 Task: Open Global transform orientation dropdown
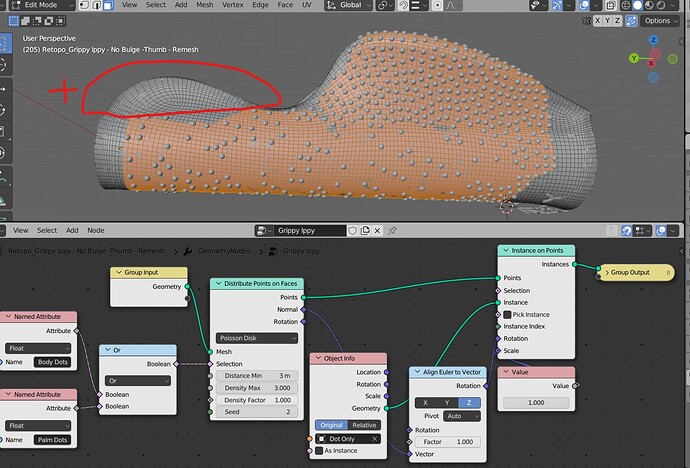tap(349, 5)
